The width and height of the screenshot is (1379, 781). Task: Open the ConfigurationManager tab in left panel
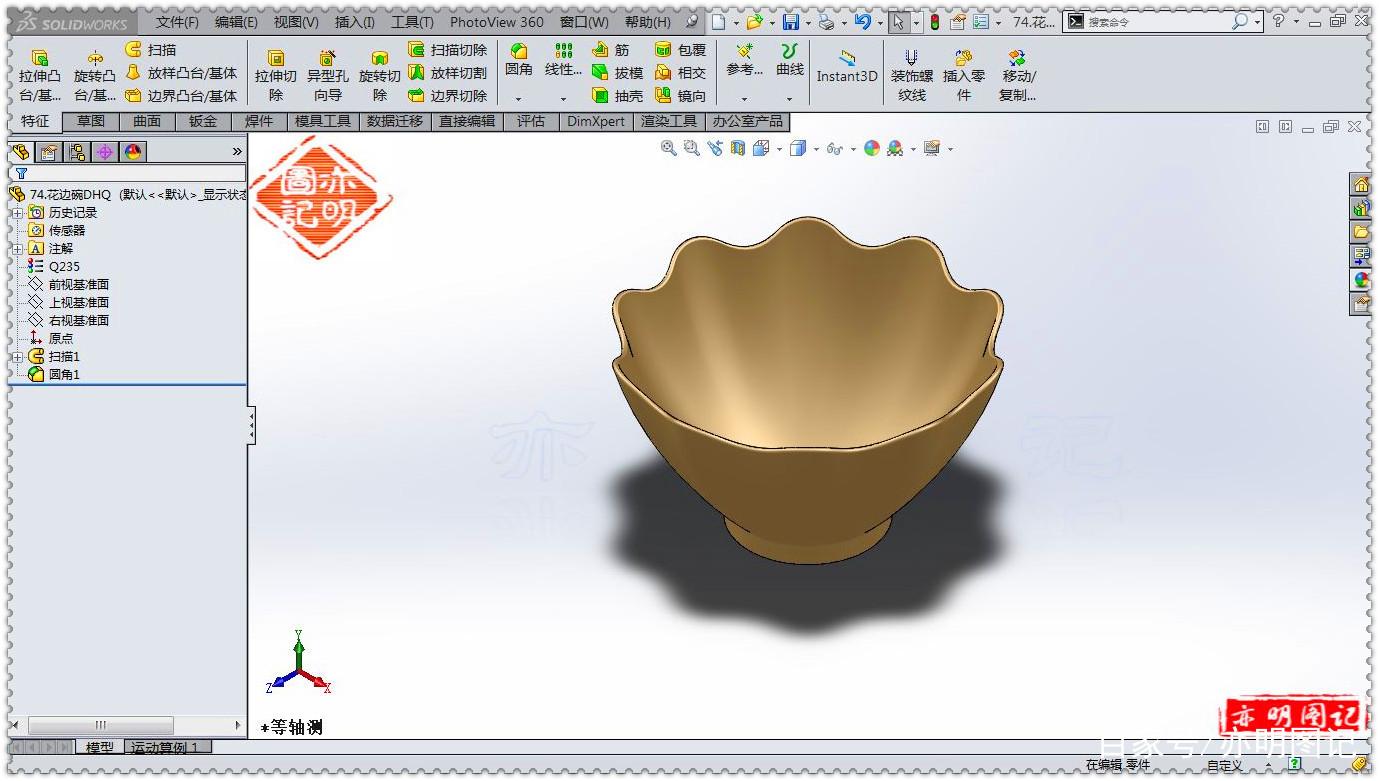coord(77,152)
